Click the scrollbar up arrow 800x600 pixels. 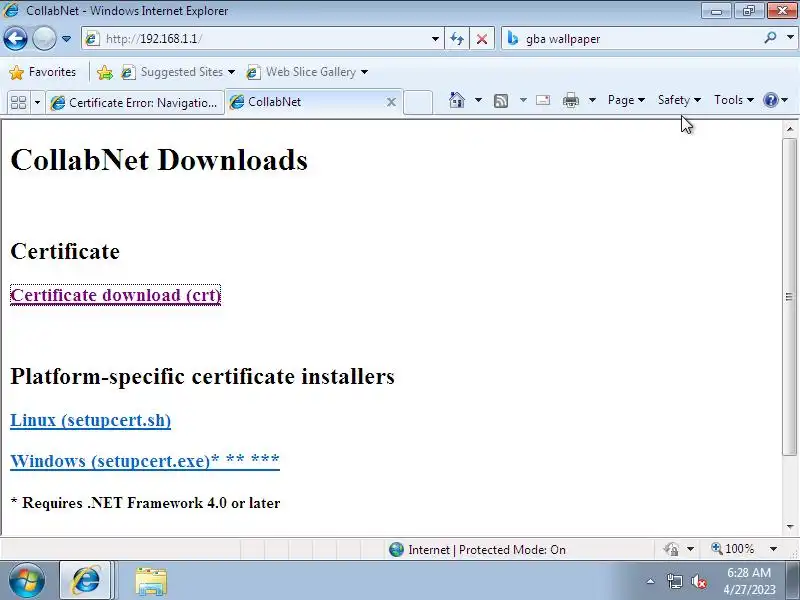click(790, 130)
